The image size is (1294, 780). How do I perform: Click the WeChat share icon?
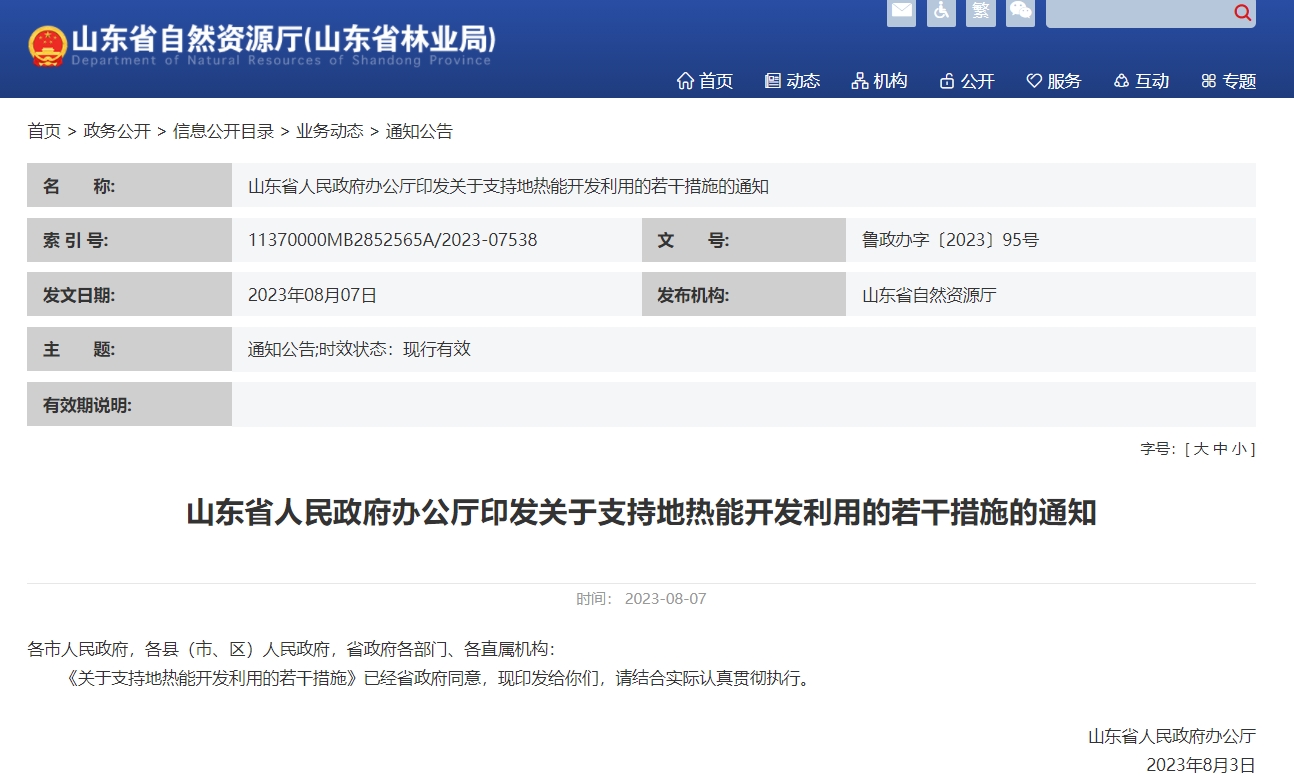(1020, 13)
